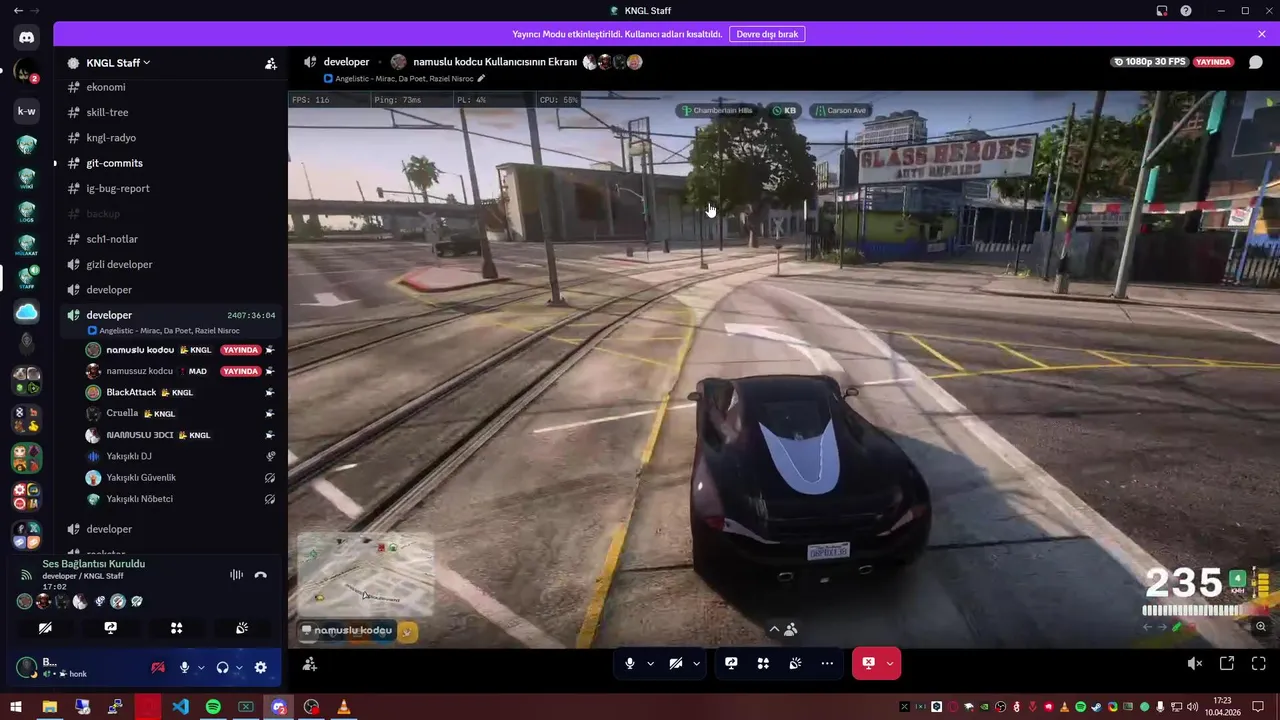Open microphone options arrow in stream bar

650,663
